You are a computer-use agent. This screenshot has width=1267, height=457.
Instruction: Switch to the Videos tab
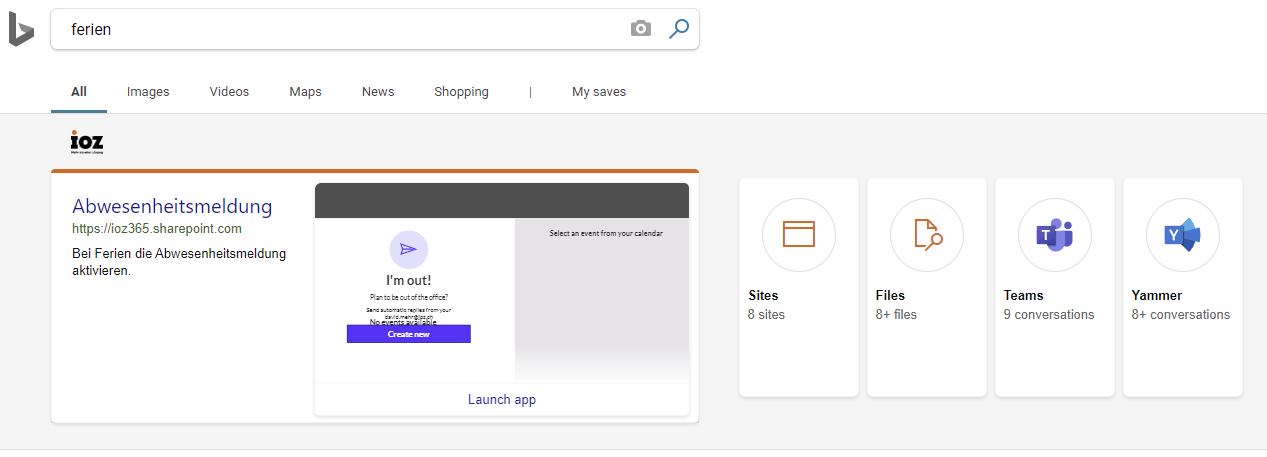[x=229, y=92]
